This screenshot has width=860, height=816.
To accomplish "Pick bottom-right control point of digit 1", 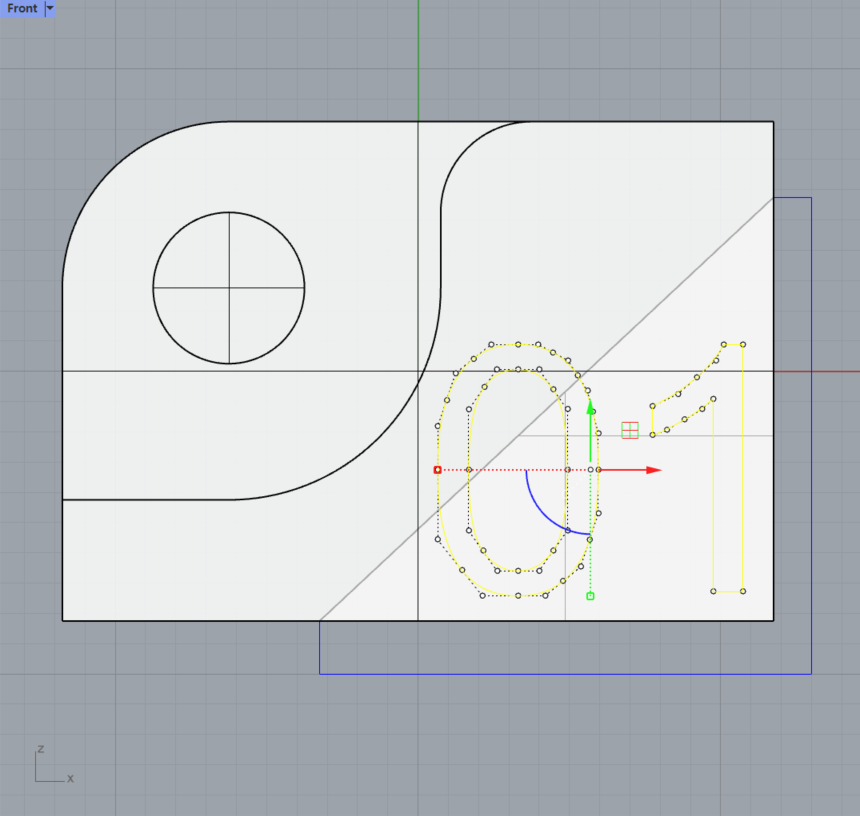I will coord(743,591).
